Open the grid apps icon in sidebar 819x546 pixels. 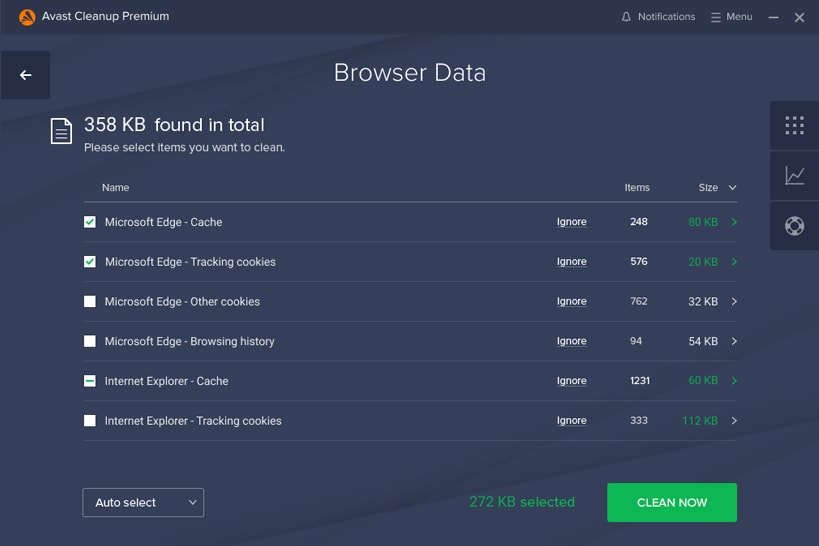[x=794, y=125]
